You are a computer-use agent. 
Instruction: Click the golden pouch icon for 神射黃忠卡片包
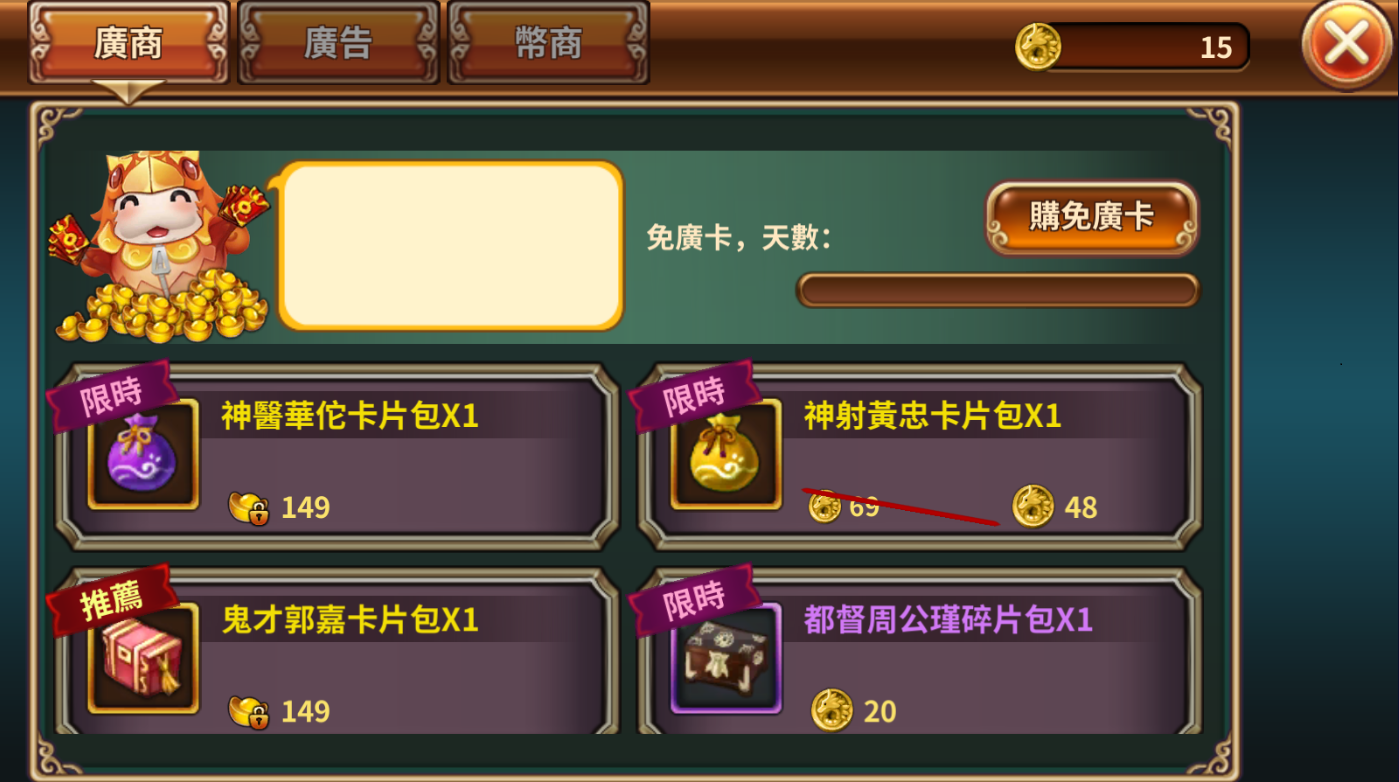(726, 456)
